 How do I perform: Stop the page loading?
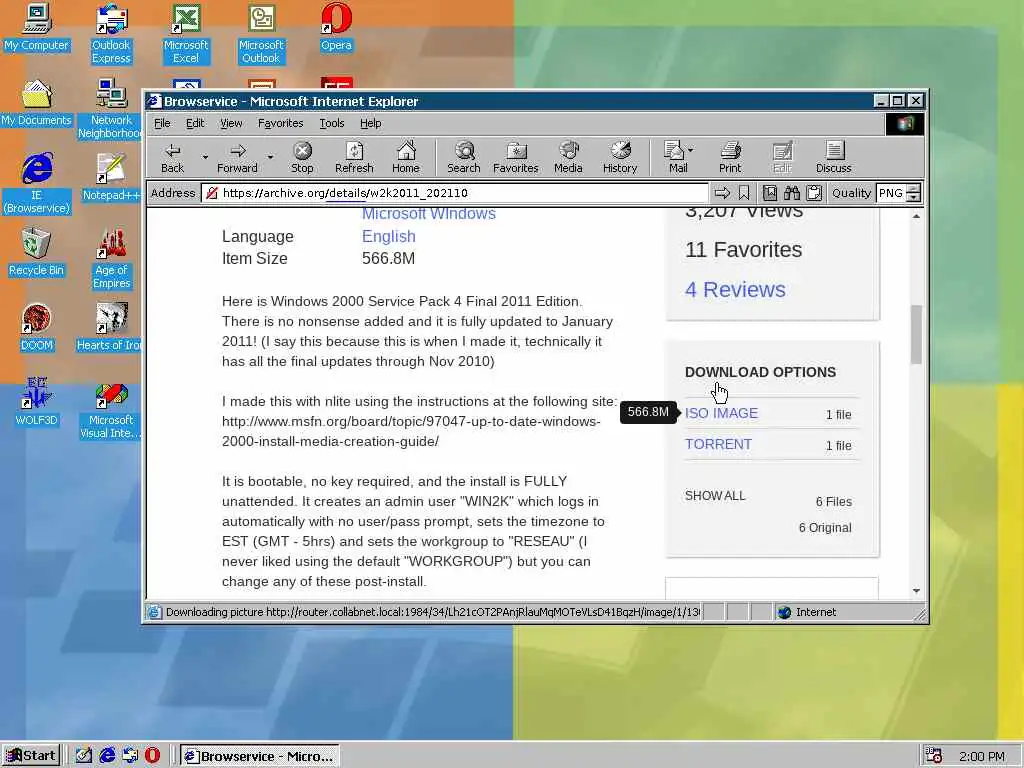[x=302, y=158]
